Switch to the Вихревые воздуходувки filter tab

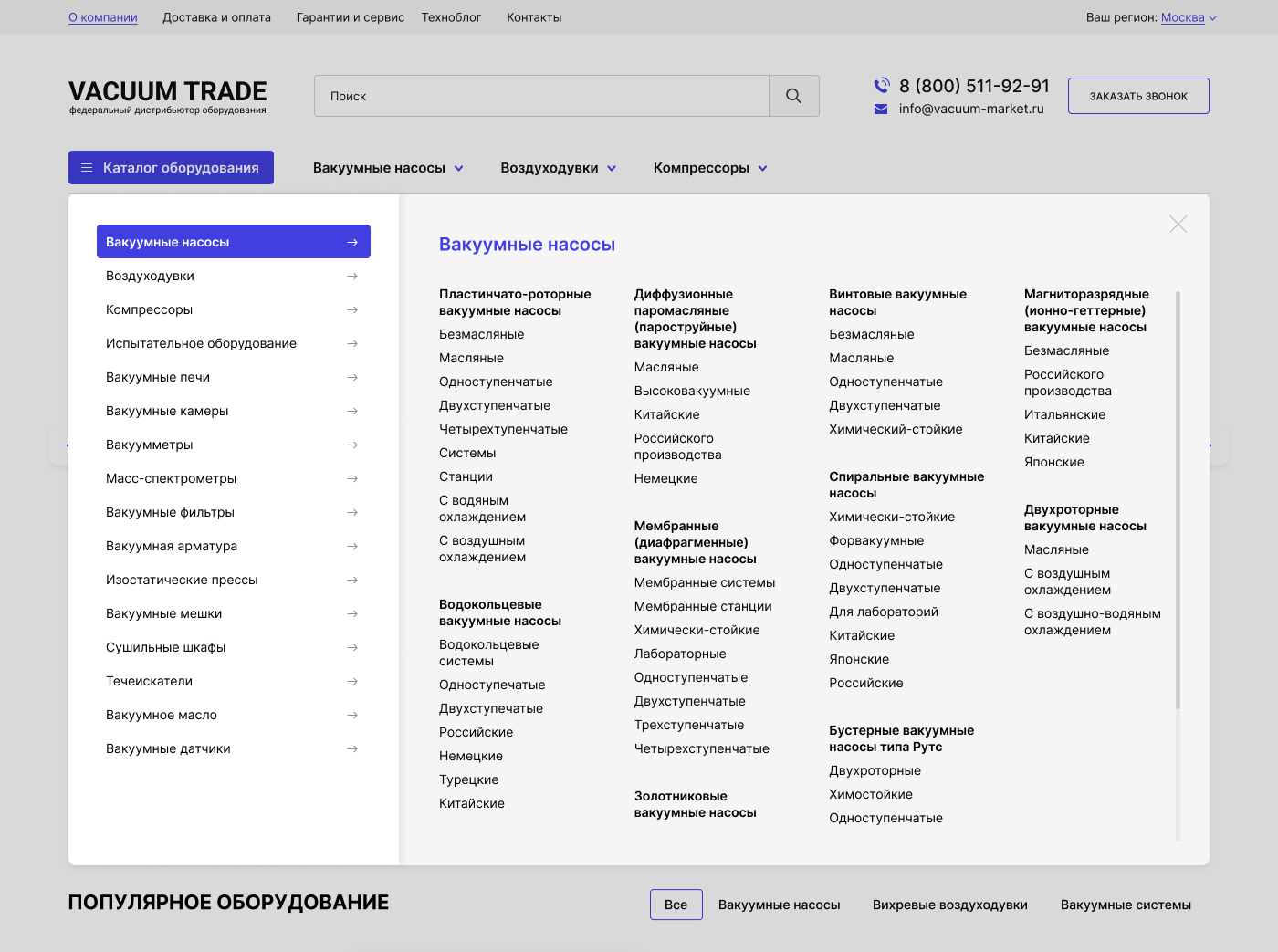(949, 905)
